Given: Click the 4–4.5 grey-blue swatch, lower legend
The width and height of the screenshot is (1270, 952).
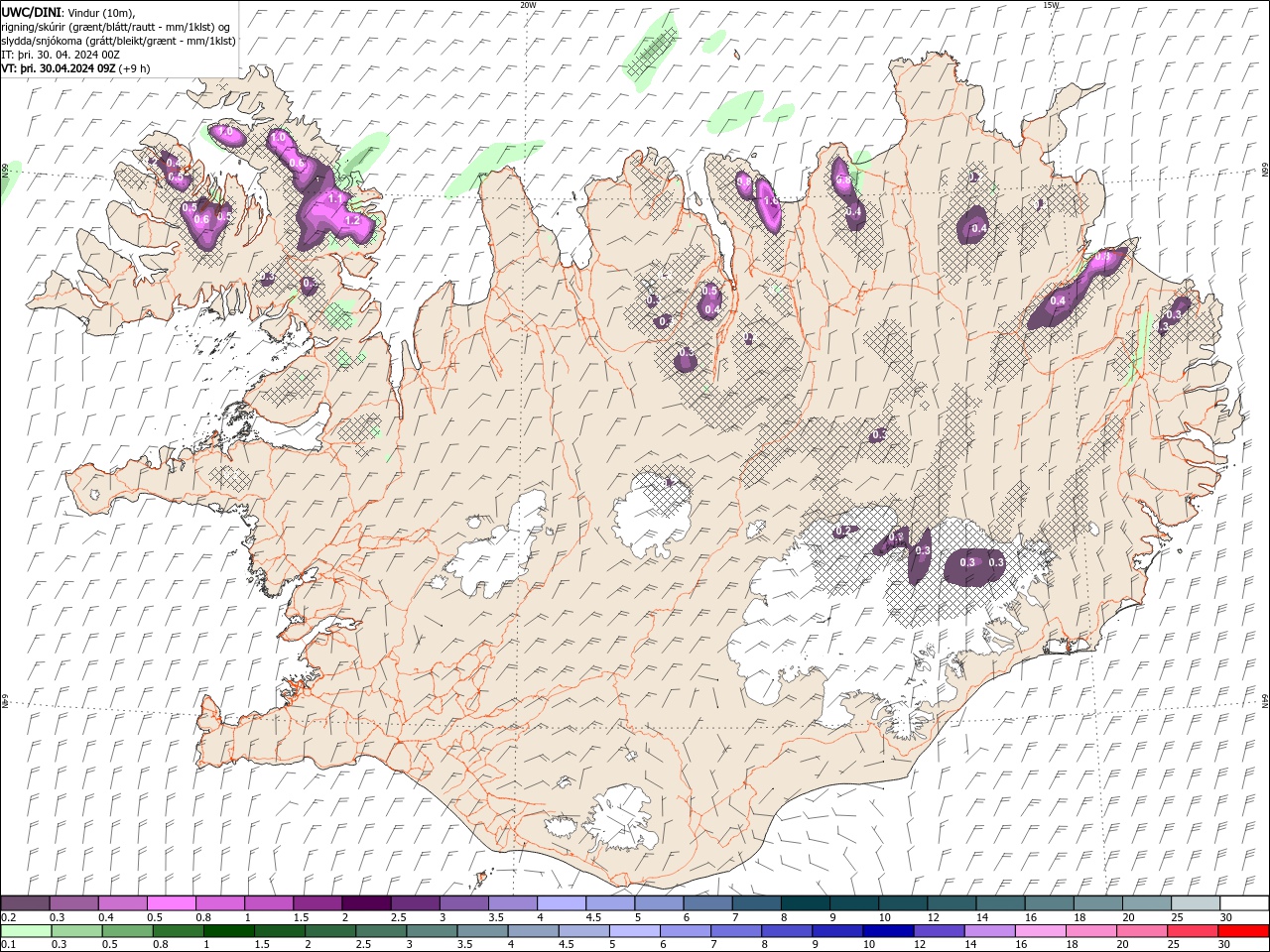Looking at the screenshot, I should pos(534,931).
